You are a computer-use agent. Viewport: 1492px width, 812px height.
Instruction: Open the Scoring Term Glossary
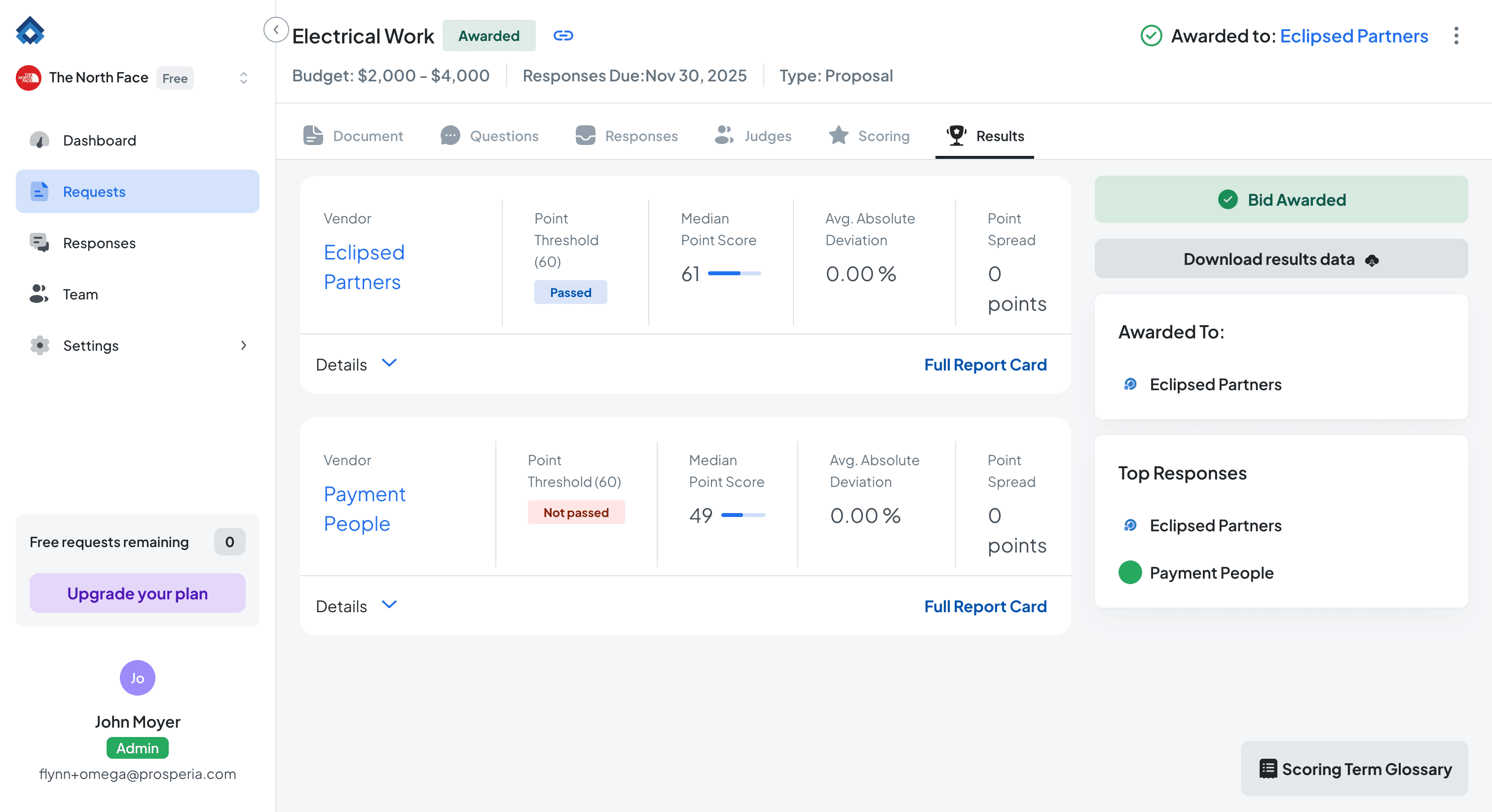(x=1354, y=769)
